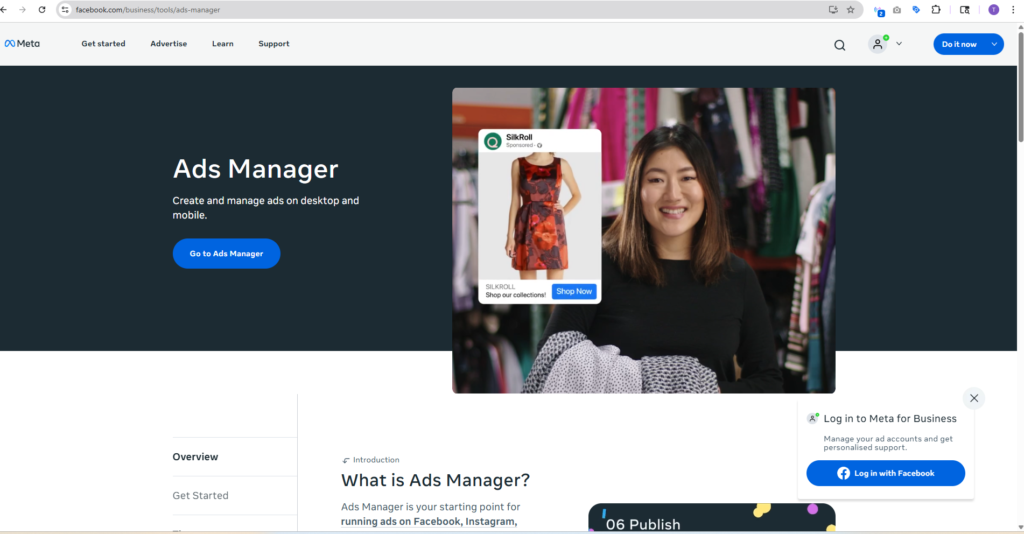The image size is (1024, 534).
Task: Close the Log in to Meta for Business popup
Action: [x=974, y=398]
